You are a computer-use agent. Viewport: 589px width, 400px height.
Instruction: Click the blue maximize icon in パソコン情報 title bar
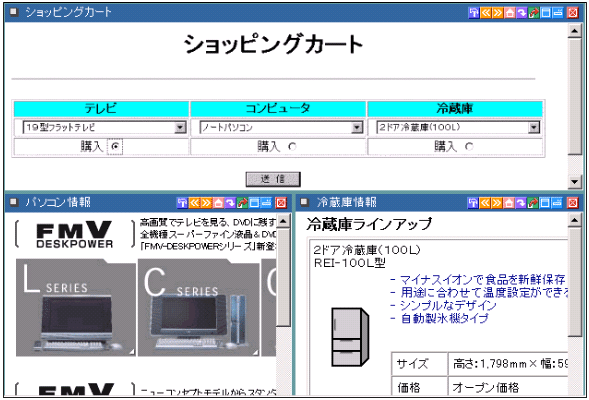pos(254,203)
